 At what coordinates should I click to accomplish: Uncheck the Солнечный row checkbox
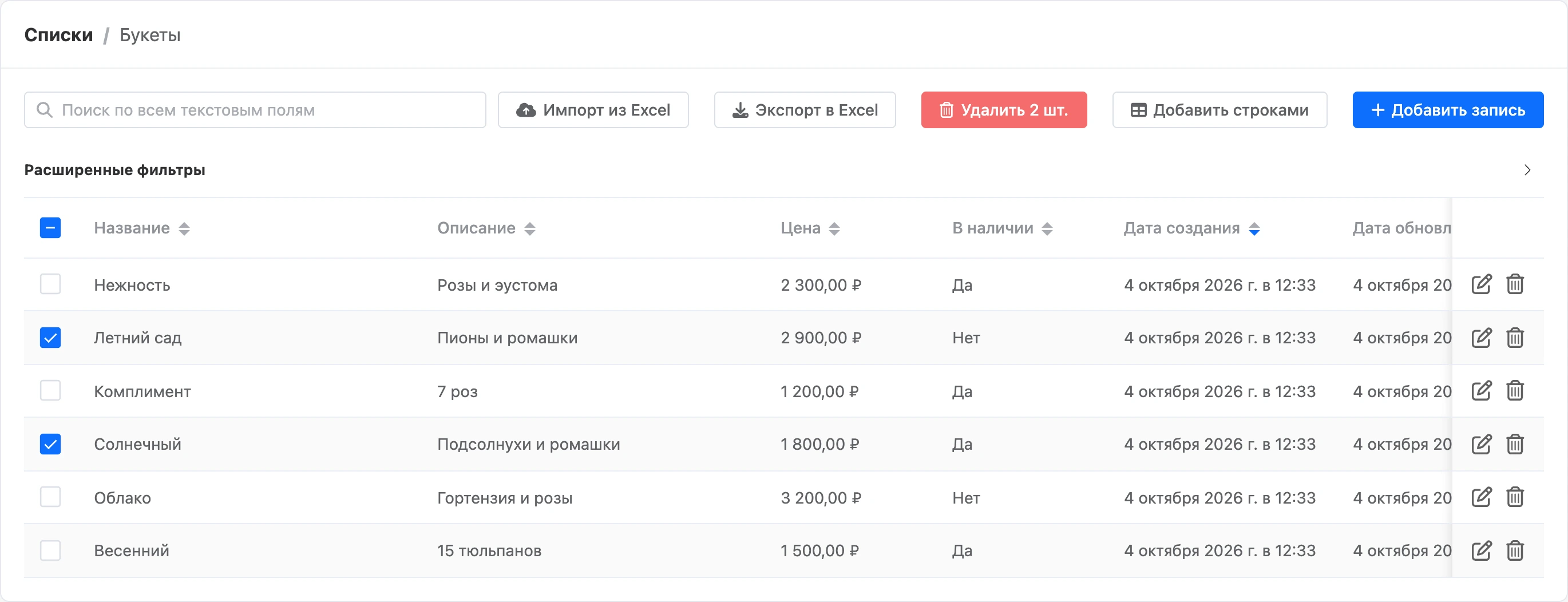click(x=50, y=445)
